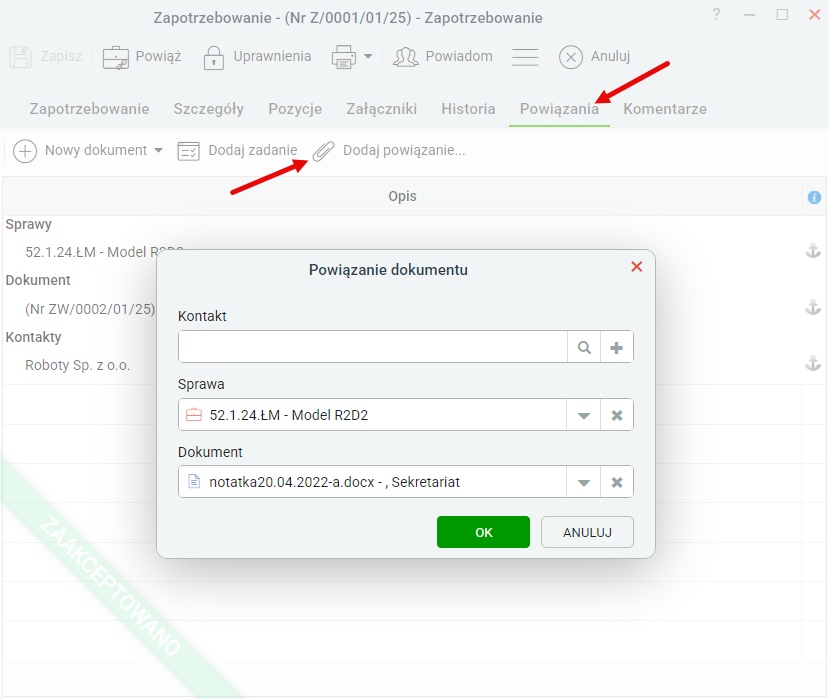The image size is (829, 699).
Task: Open Uprawnienia via the padlock icon
Action: 214,57
